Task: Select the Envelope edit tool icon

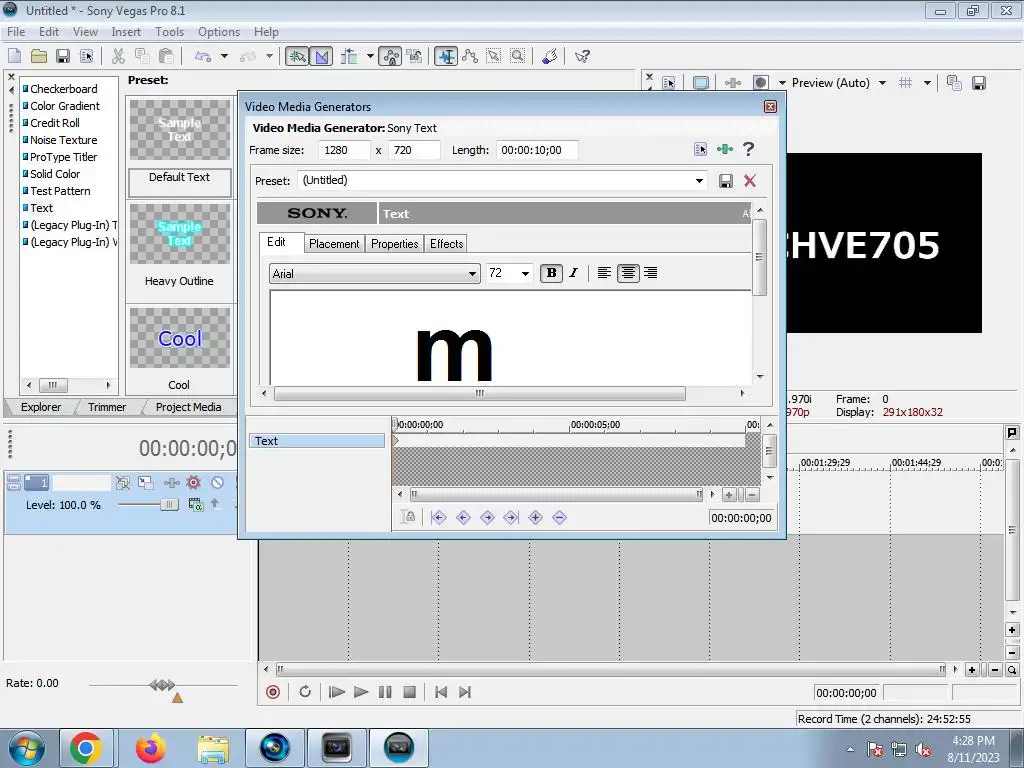Action: coord(470,56)
